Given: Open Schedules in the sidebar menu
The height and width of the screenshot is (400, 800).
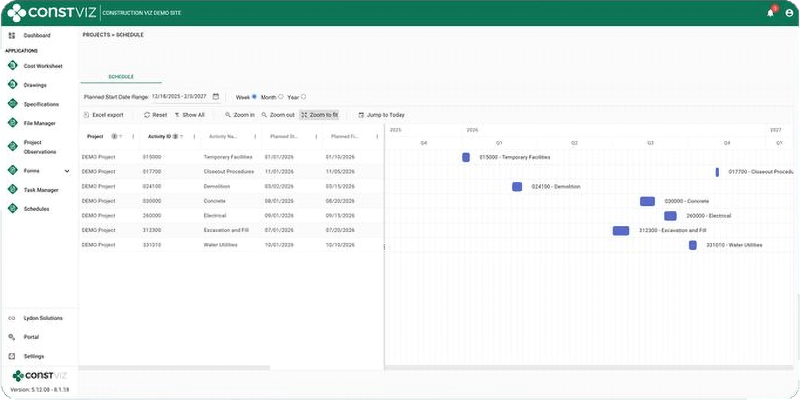Looking at the screenshot, I should point(36,209).
